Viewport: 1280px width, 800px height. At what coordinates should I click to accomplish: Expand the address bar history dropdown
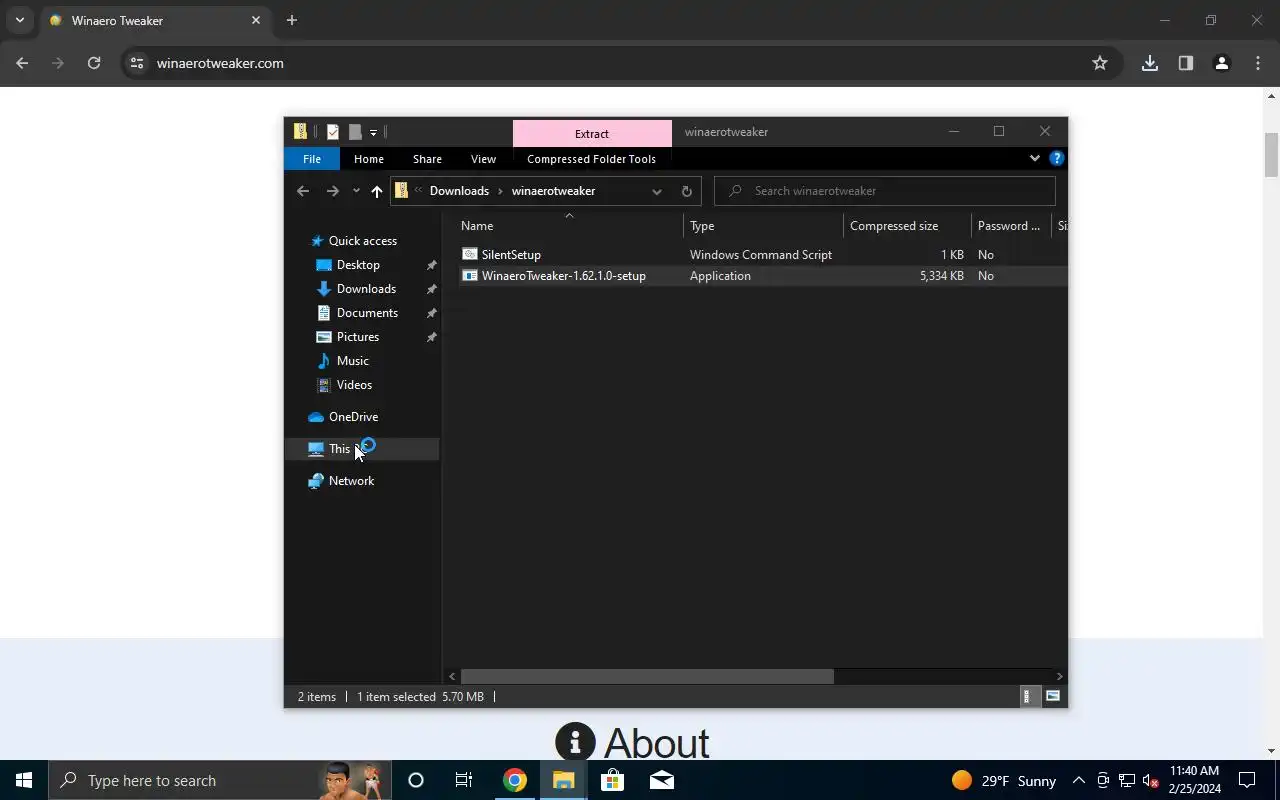(657, 191)
